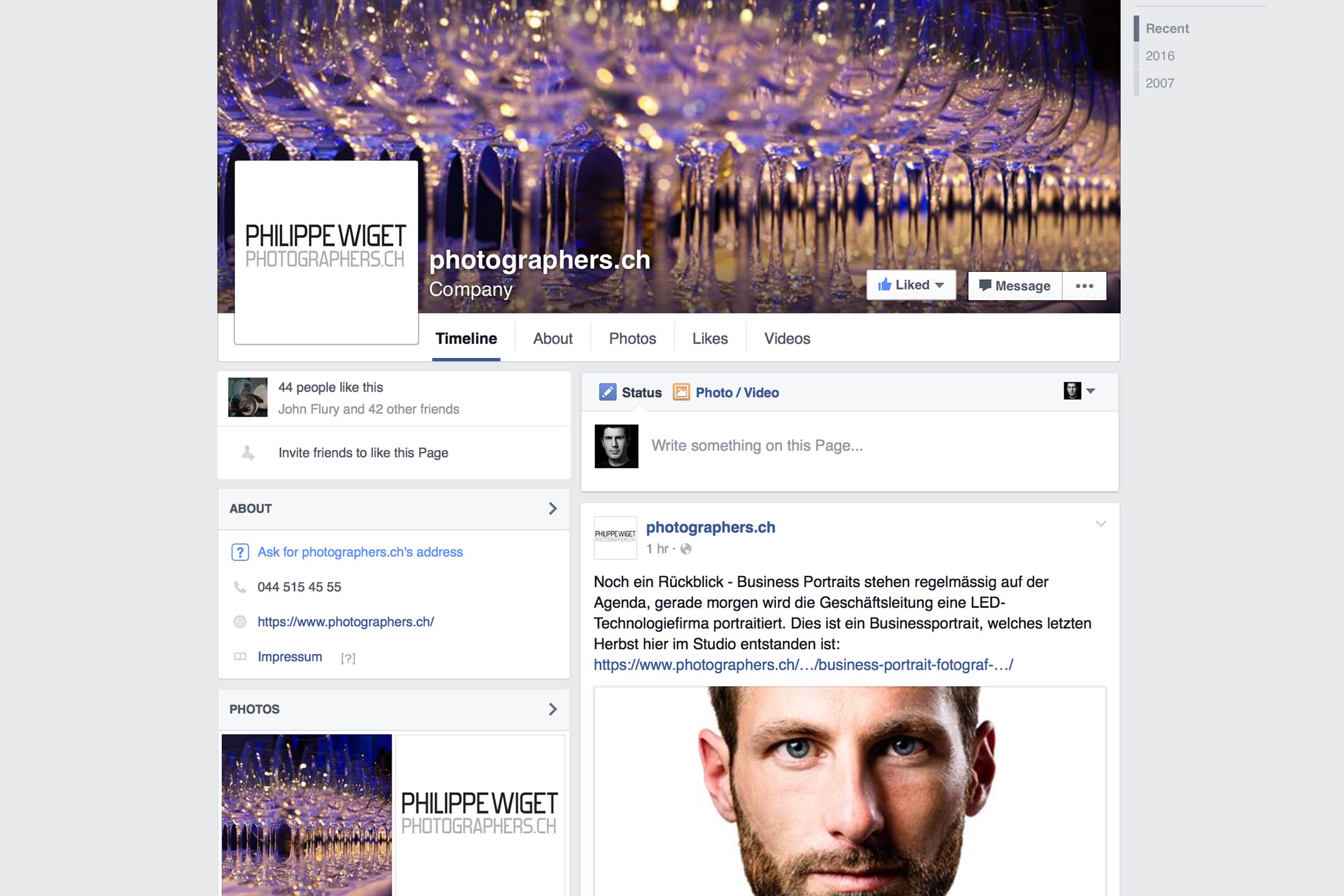Switch to the Videos tab

(787, 338)
